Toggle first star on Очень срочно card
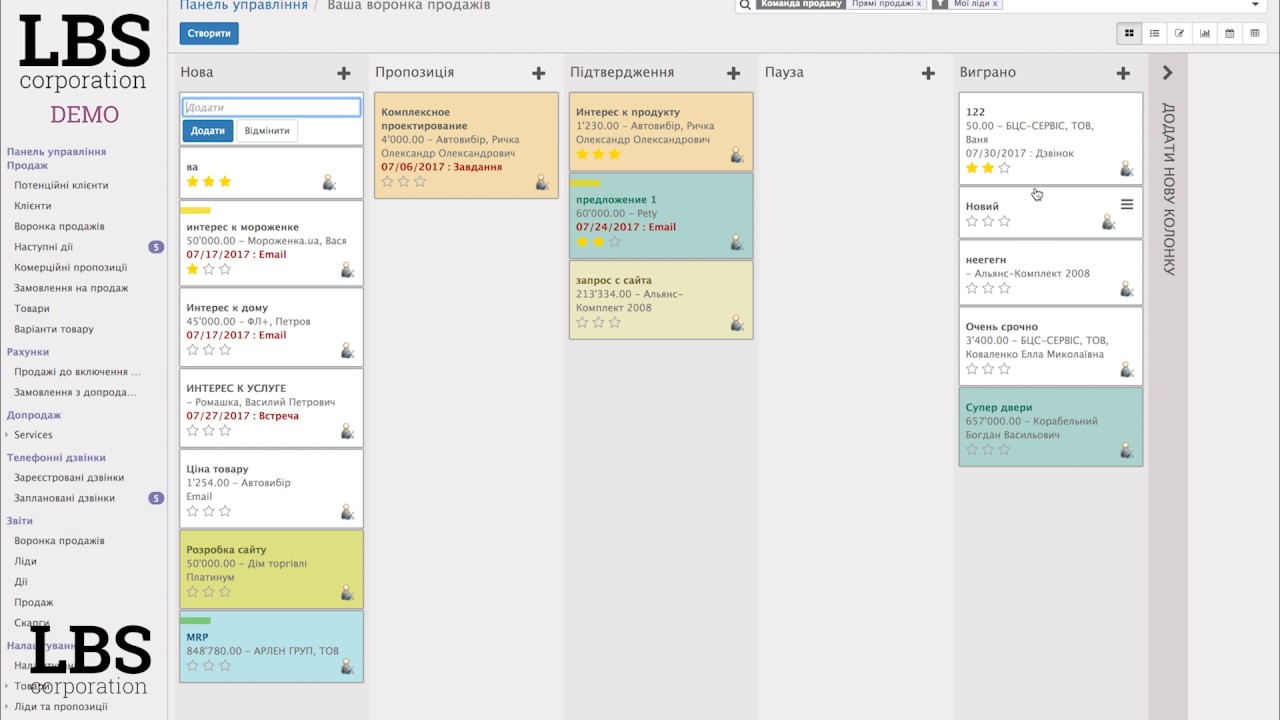The image size is (1280, 720). coord(972,369)
